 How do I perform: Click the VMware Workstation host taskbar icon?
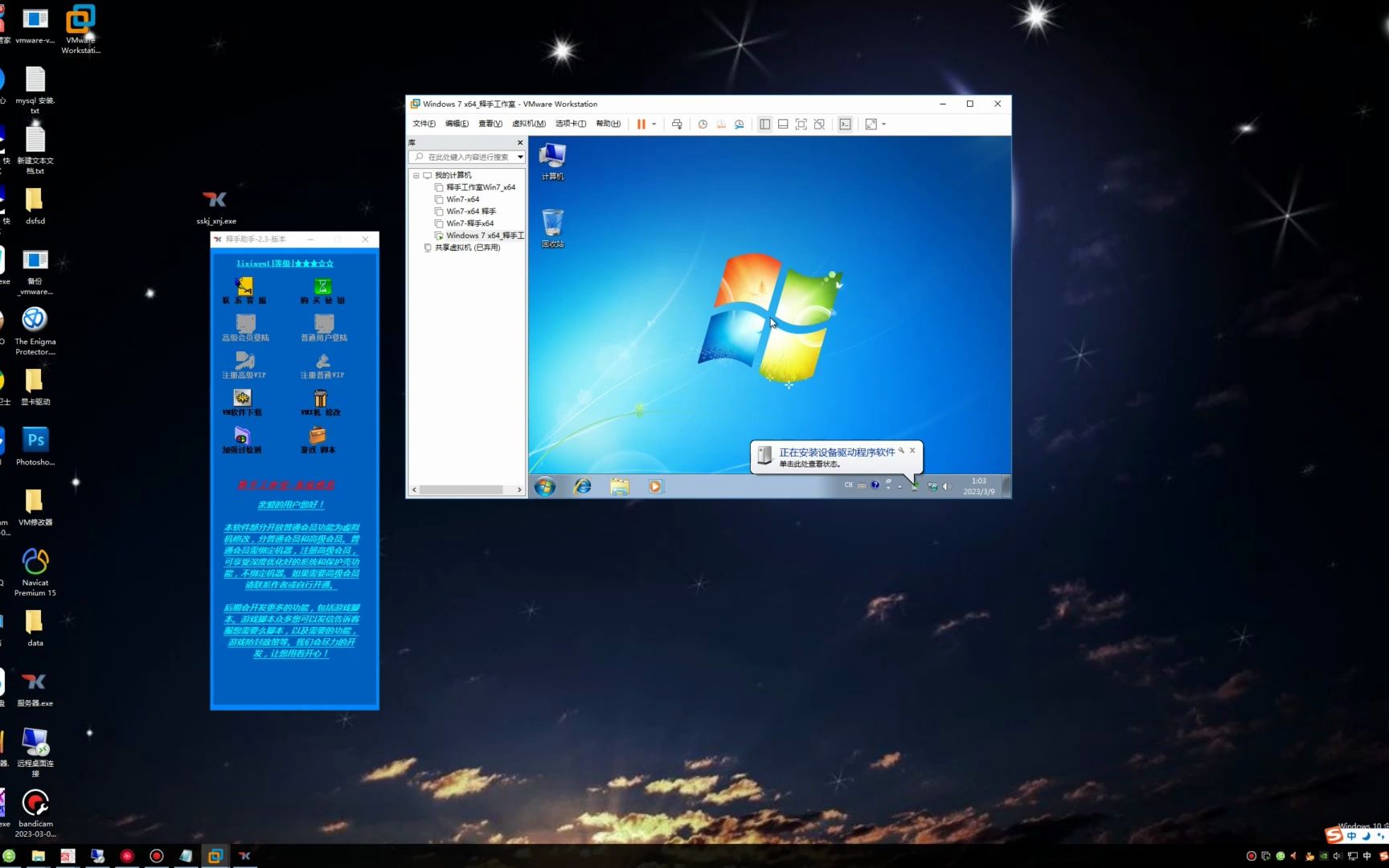click(x=215, y=856)
